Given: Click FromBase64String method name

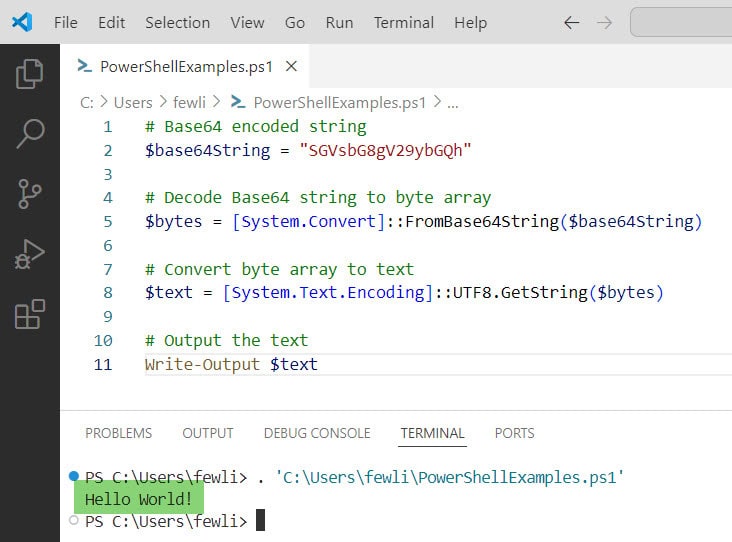Looking at the screenshot, I should click(482, 221).
